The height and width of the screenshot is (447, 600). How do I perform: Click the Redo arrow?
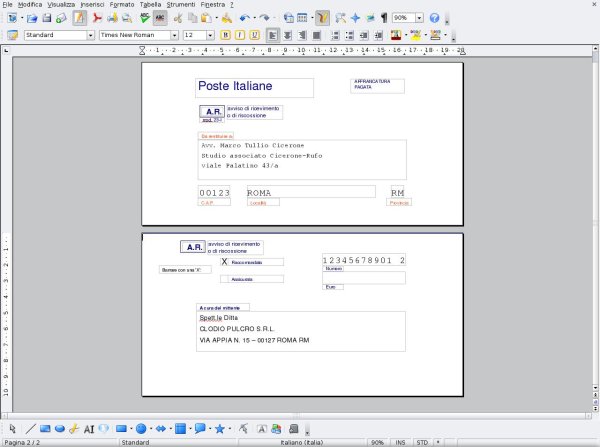tap(264, 18)
